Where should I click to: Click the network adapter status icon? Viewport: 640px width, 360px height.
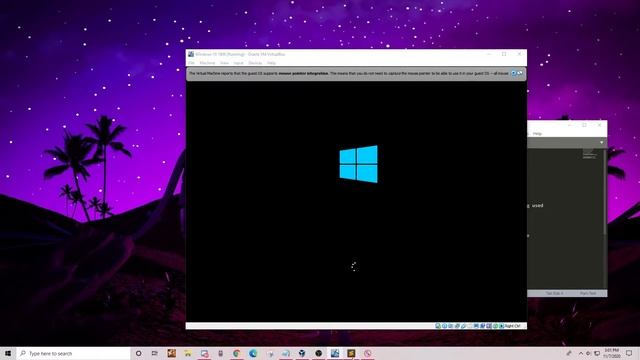pyautogui.click(x=457, y=326)
